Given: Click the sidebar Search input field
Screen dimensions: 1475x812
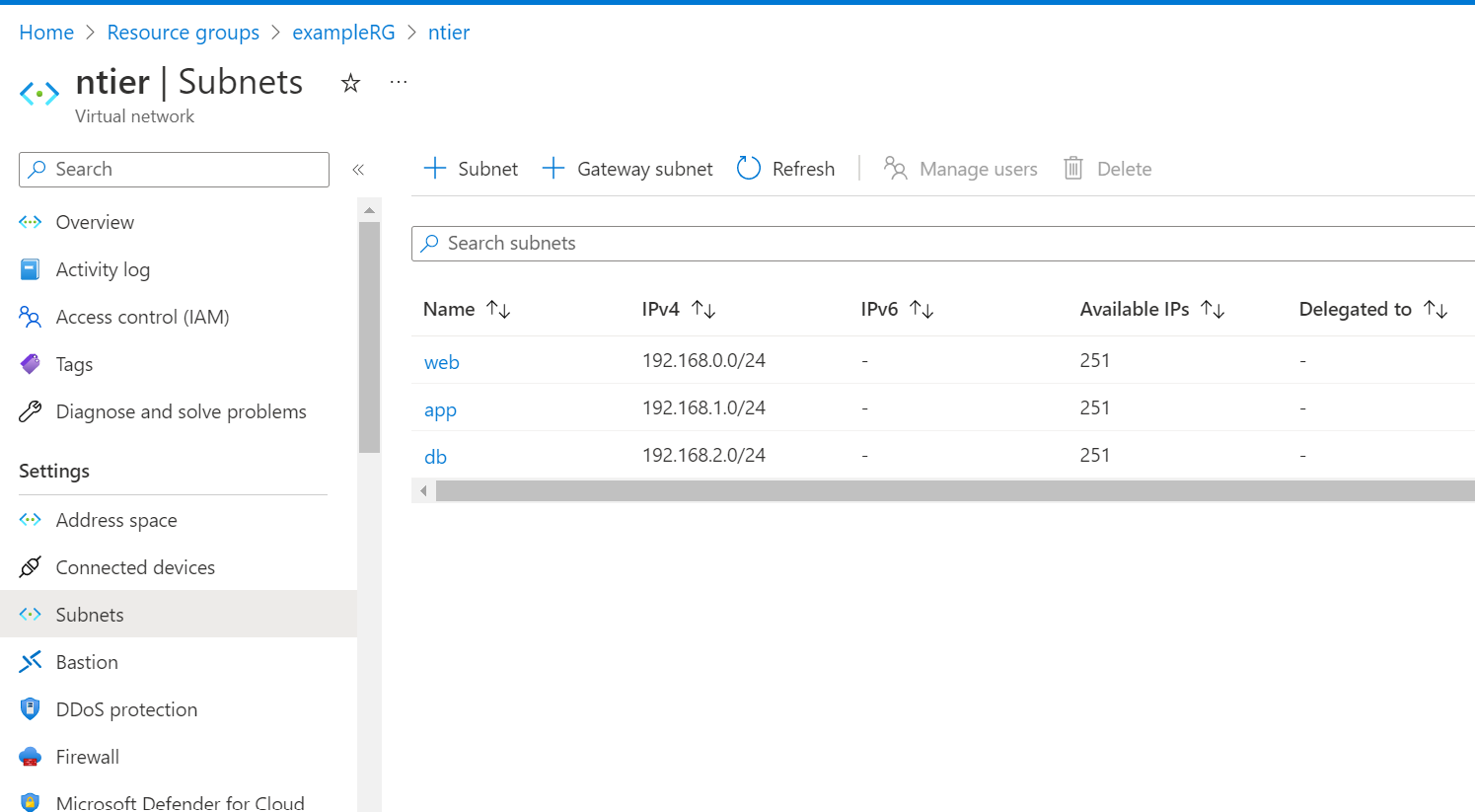Looking at the screenshot, I should pyautogui.click(x=174, y=170).
